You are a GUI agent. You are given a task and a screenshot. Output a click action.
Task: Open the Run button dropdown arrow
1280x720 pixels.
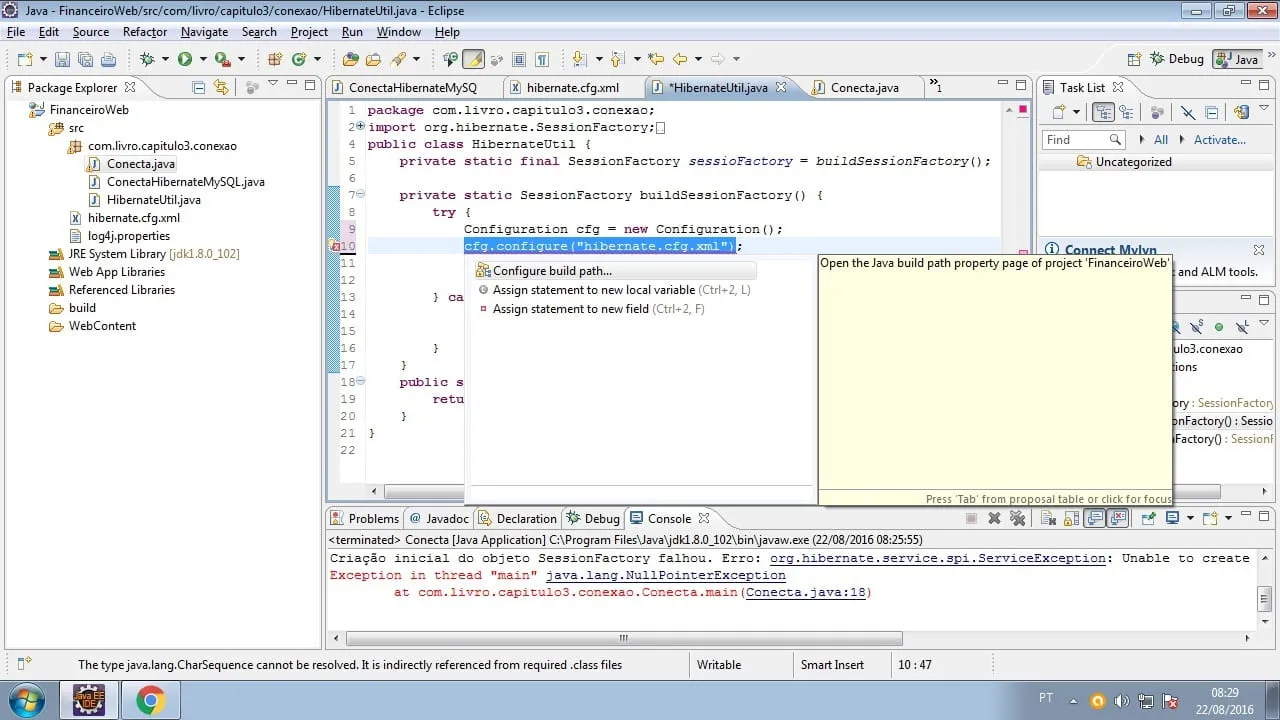pyautogui.click(x=202, y=60)
